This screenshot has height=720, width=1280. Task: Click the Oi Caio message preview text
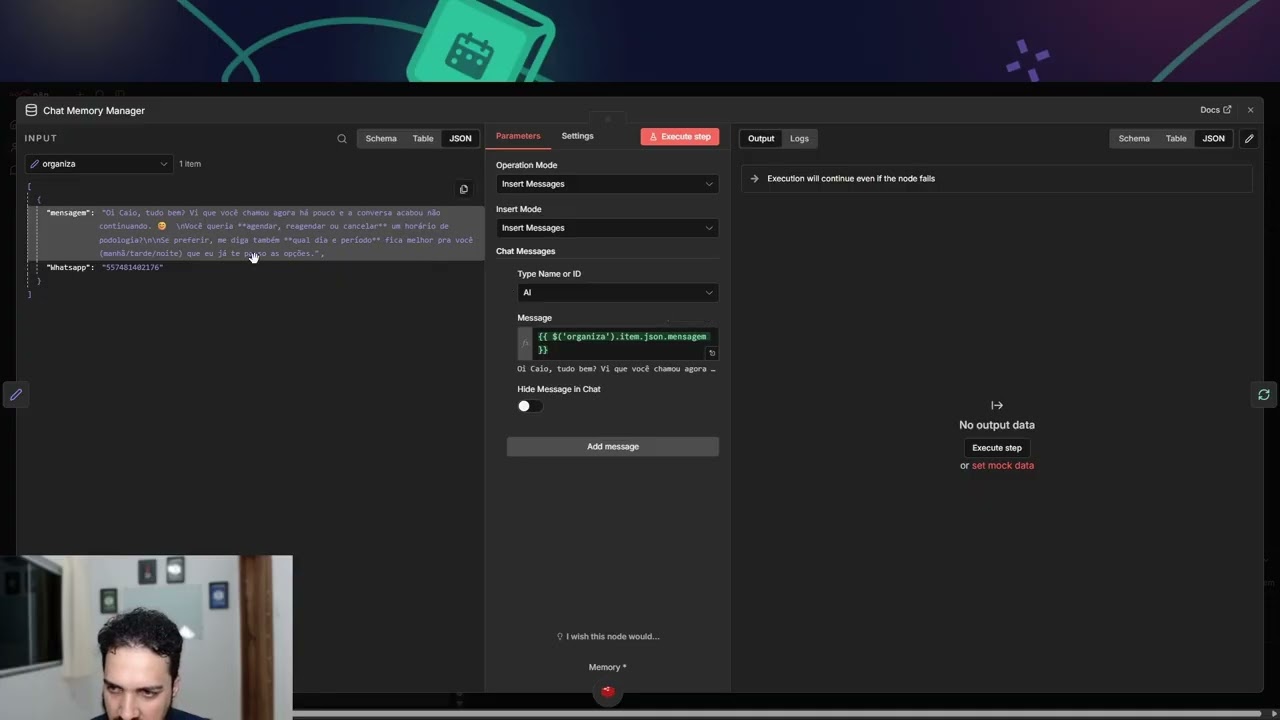click(616, 369)
